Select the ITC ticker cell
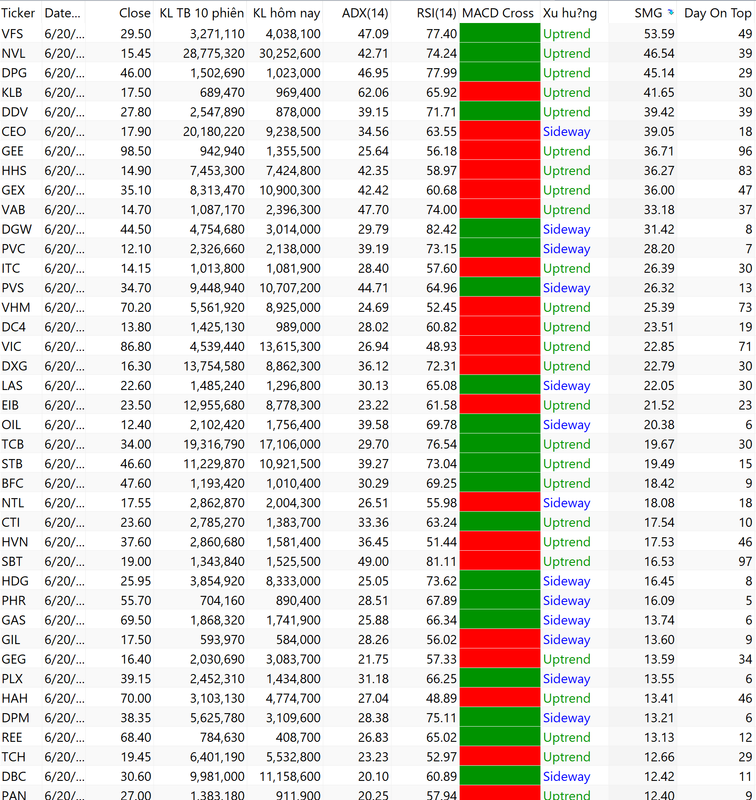 [11, 268]
